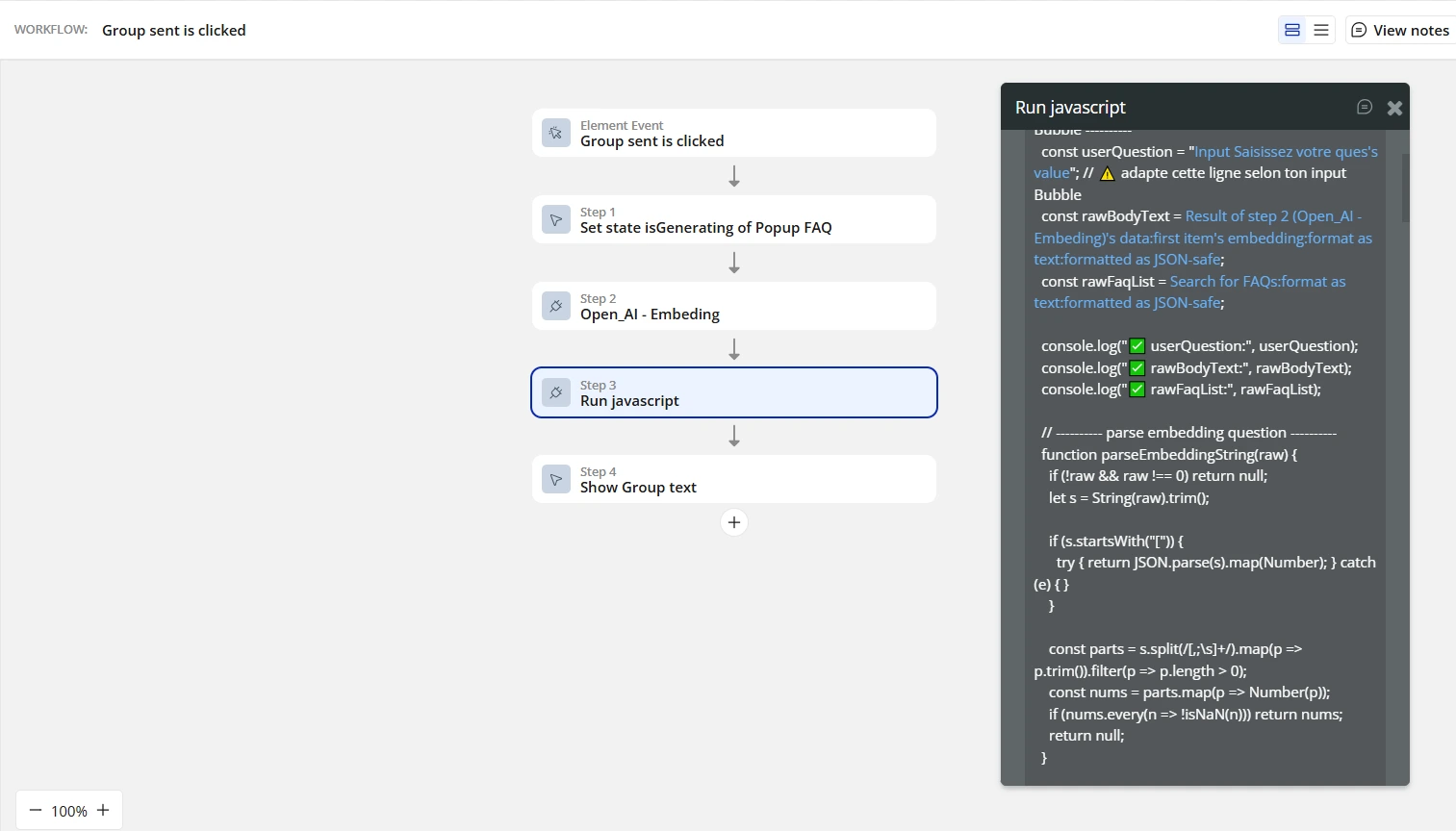Close the Run javascript panel

[x=1394, y=108]
